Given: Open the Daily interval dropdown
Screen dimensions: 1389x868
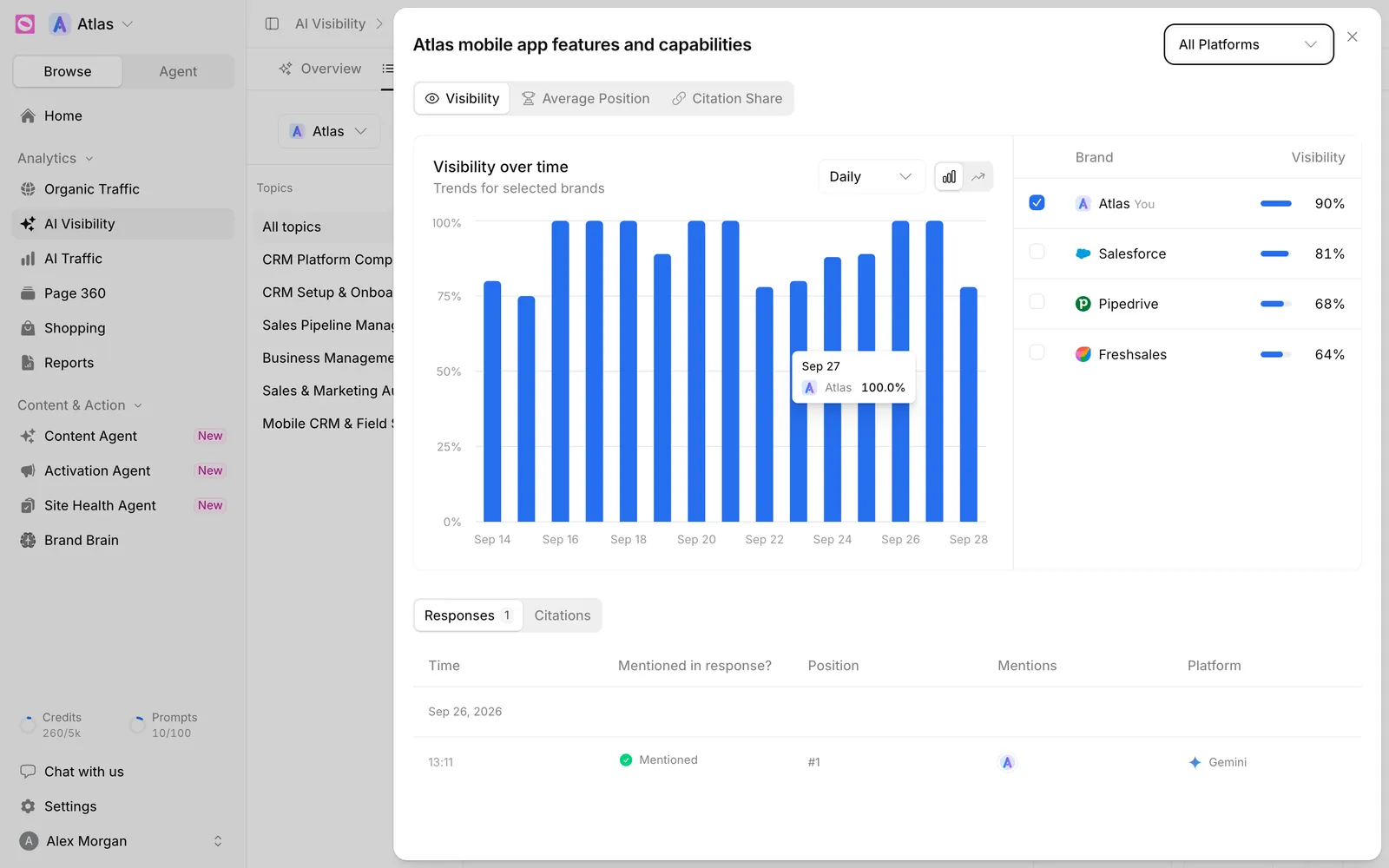Looking at the screenshot, I should pyautogui.click(x=871, y=176).
